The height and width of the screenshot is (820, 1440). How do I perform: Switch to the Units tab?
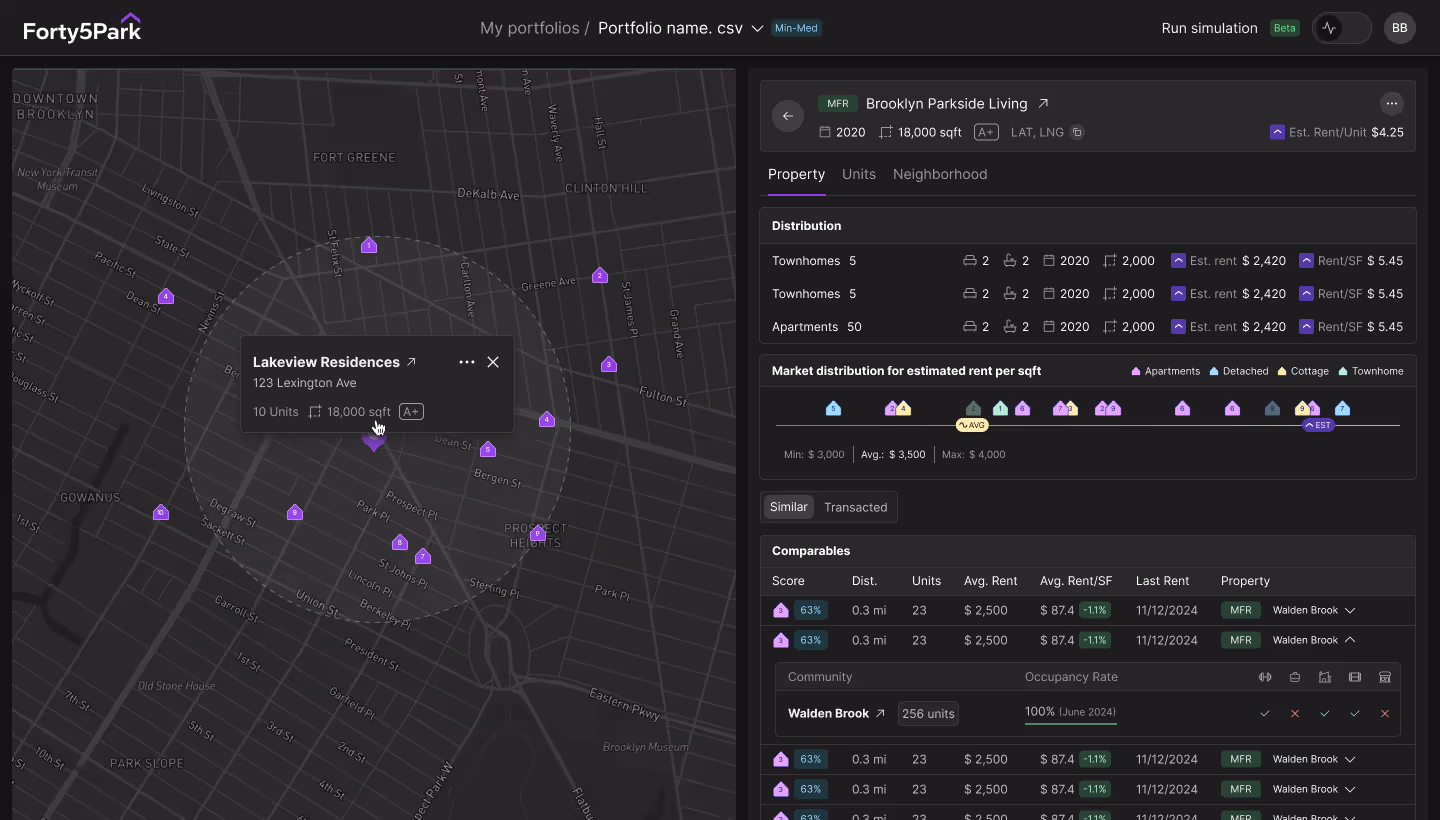[858, 174]
